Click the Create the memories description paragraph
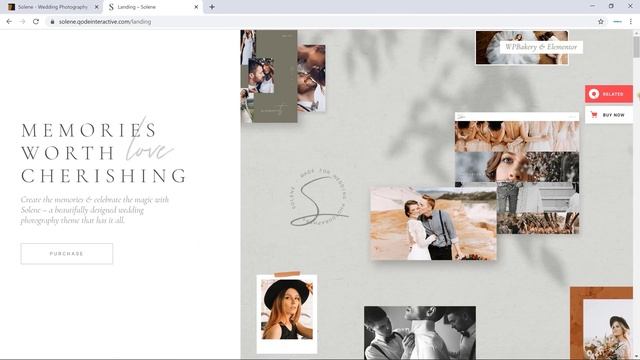The image size is (640, 360). [x=95, y=210]
